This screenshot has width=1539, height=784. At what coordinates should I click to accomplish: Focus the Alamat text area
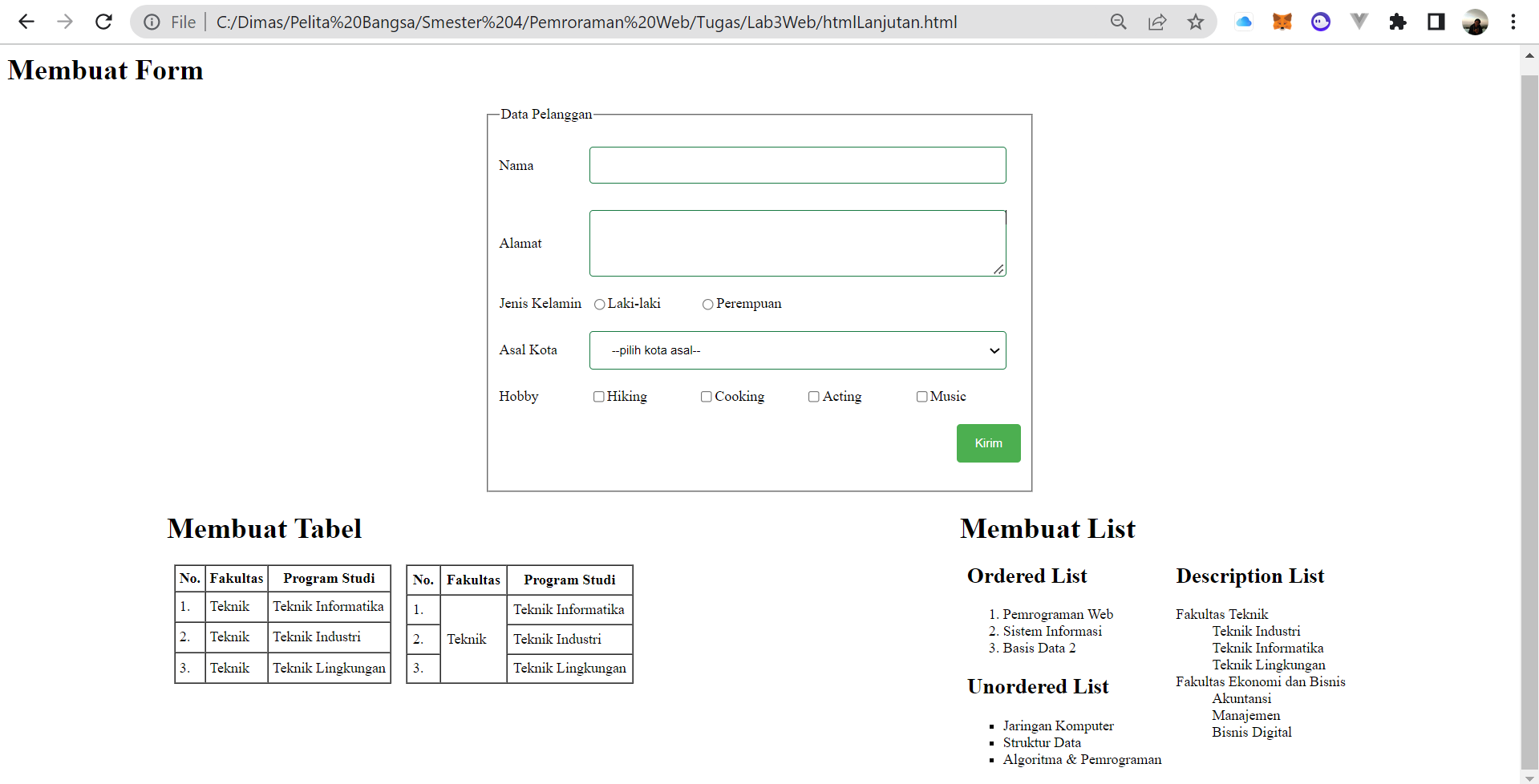click(797, 244)
